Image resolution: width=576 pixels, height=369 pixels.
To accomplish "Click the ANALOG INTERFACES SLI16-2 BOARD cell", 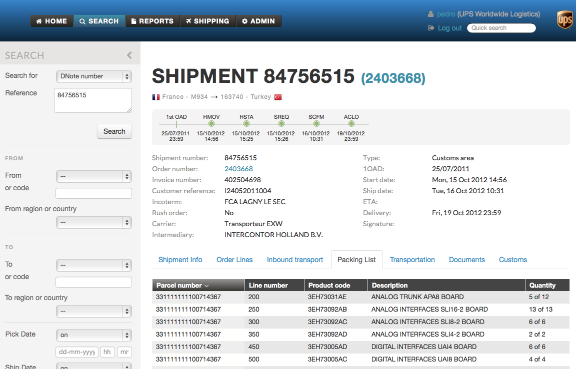I will point(429,309).
